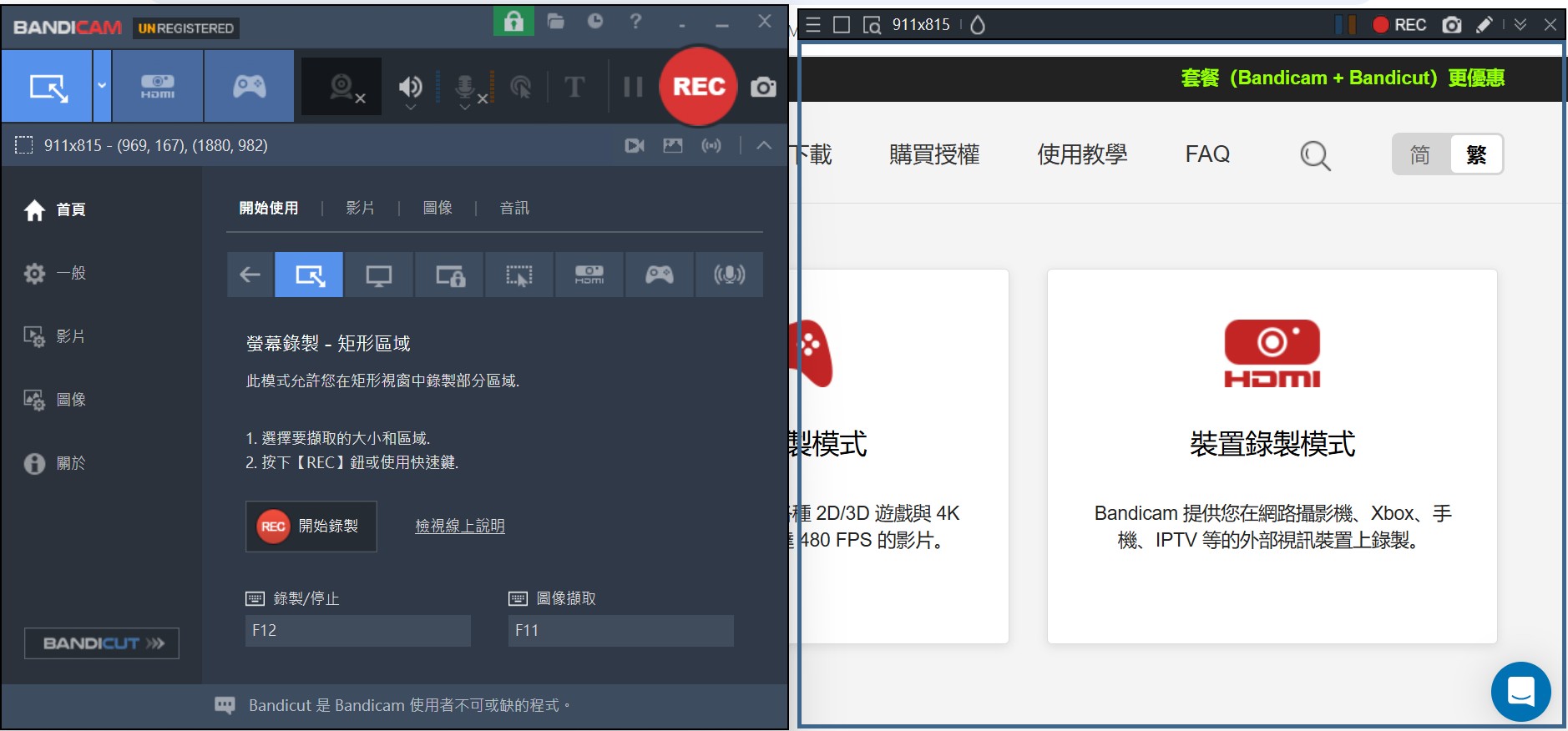Open capture frame hamburger menu icon

pos(813,25)
